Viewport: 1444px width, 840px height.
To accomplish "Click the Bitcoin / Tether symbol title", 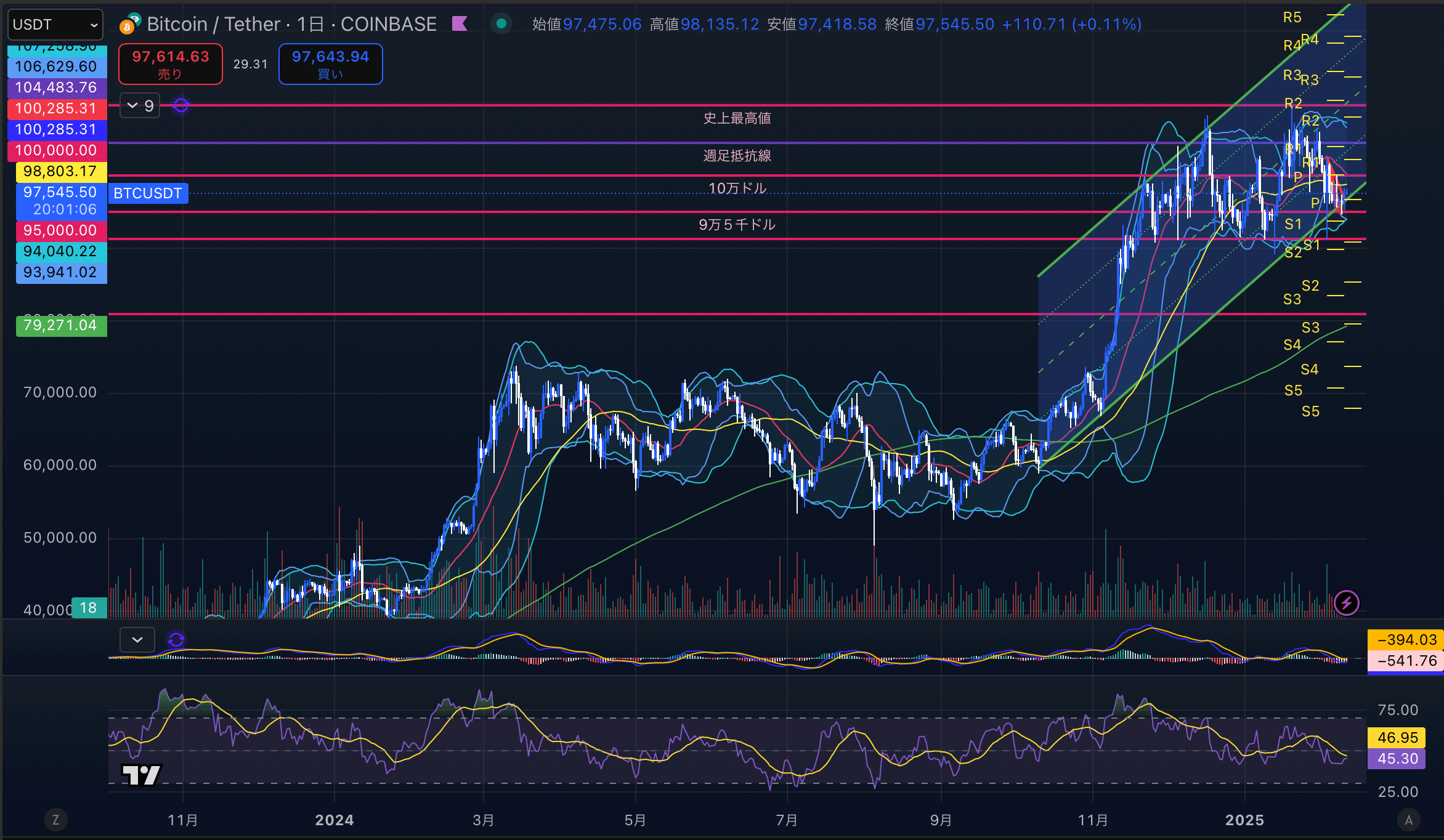I will (291, 24).
